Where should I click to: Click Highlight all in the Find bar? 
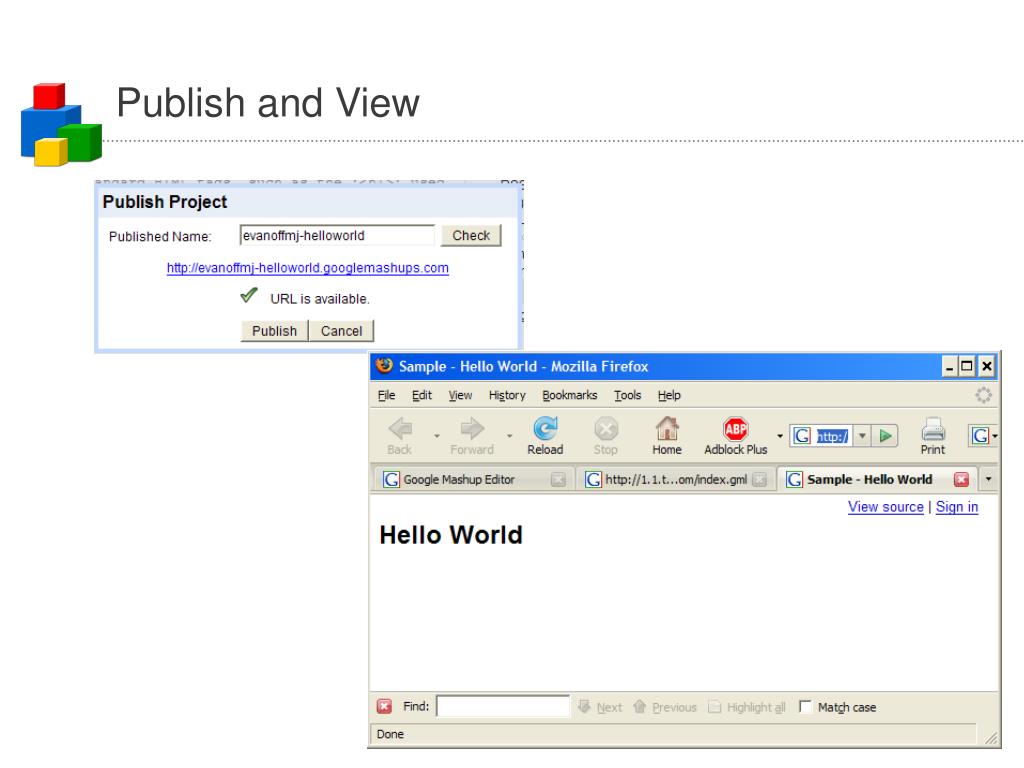pos(747,707)
